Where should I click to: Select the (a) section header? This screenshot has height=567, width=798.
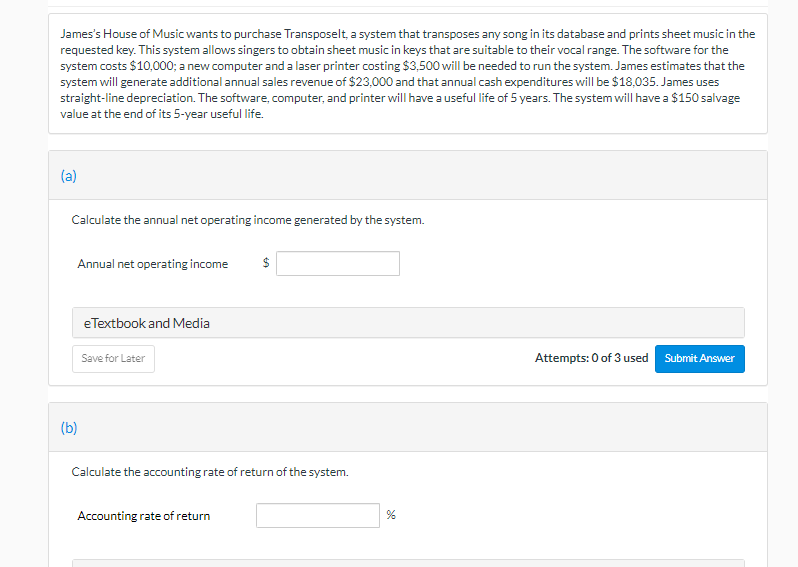(x=68, y=176)
